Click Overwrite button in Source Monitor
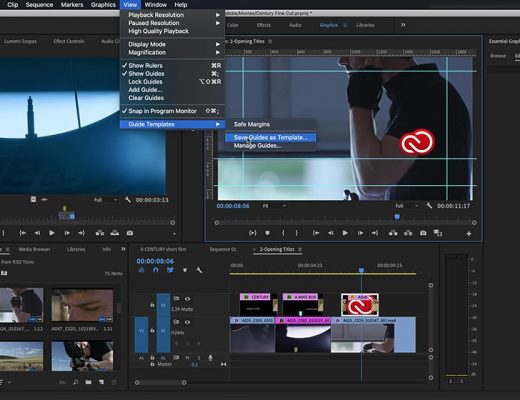520x400 pixels. [115, 233]
